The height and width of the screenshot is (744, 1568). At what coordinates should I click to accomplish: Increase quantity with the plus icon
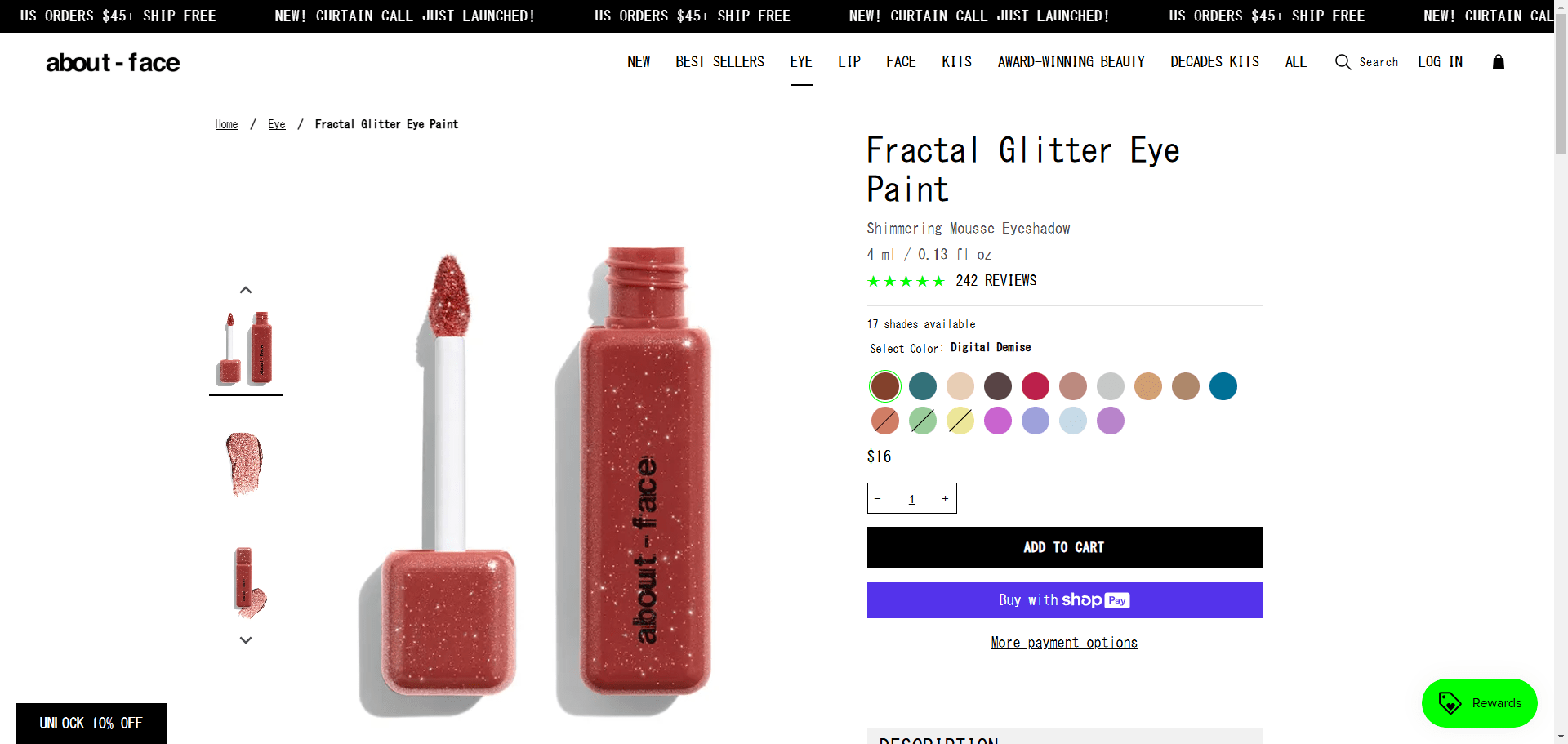pyautogui.click(x=945, y=498)
